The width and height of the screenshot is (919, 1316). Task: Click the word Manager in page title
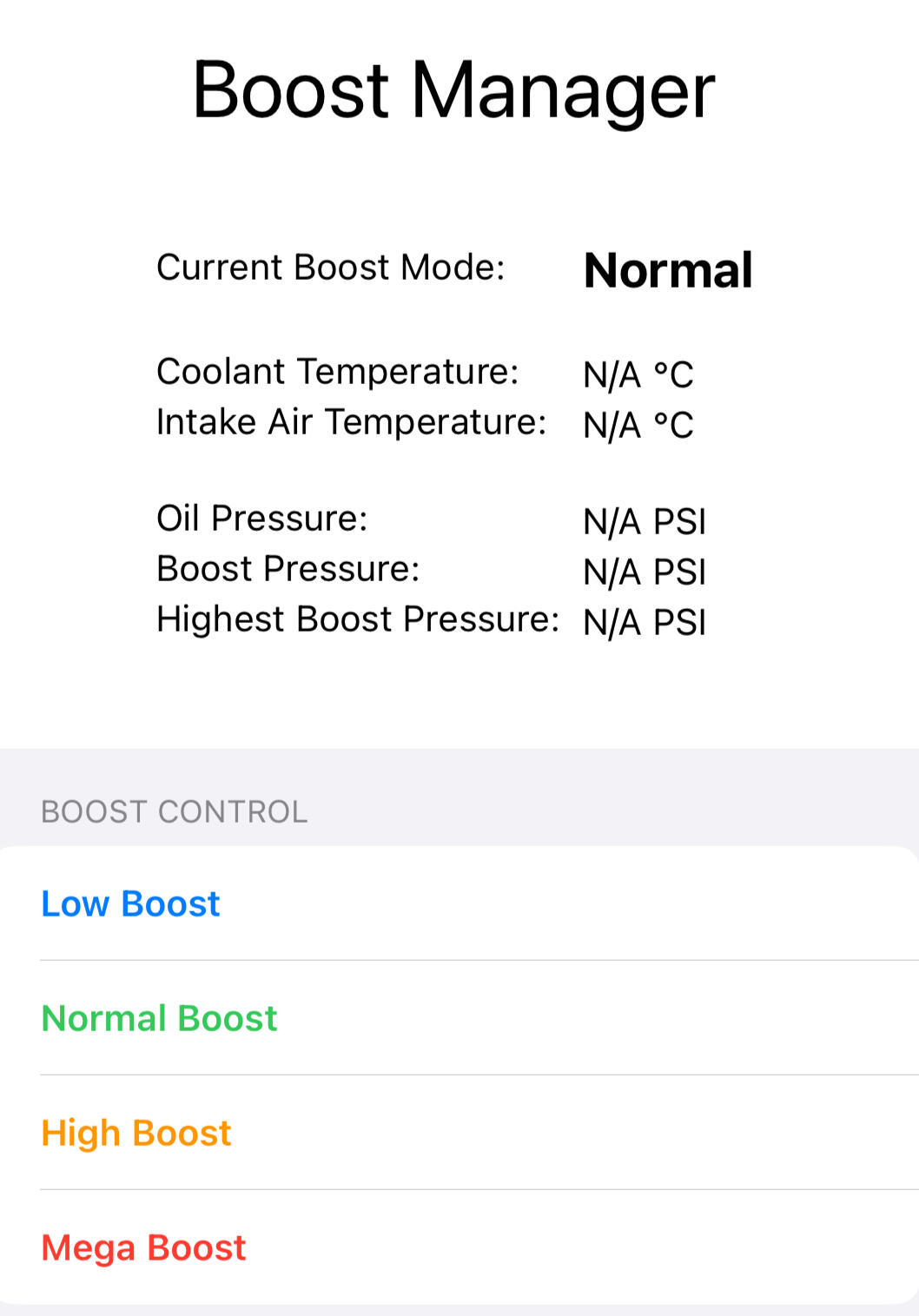point(562,92)
